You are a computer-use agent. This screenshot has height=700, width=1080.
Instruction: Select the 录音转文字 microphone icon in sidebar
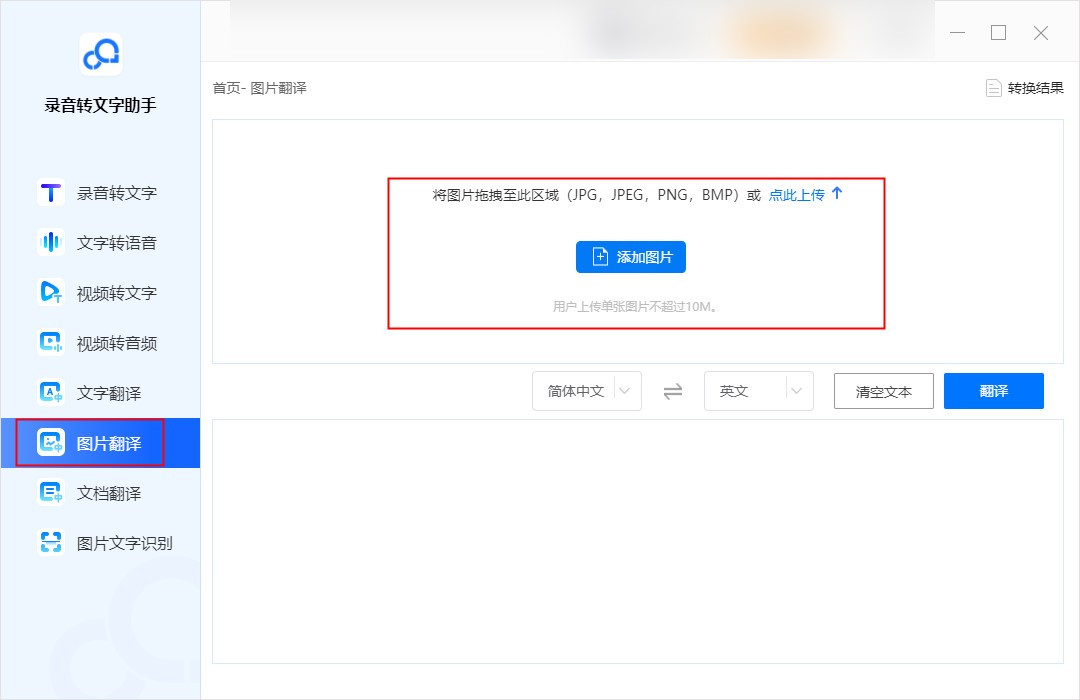pyautogui.click(x=50, y=192)
